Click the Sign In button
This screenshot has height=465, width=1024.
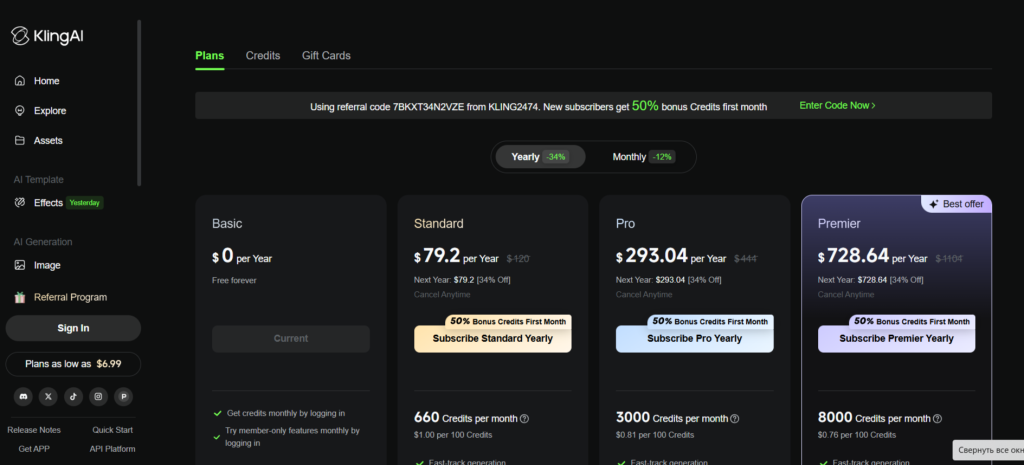tap(73, 329)
